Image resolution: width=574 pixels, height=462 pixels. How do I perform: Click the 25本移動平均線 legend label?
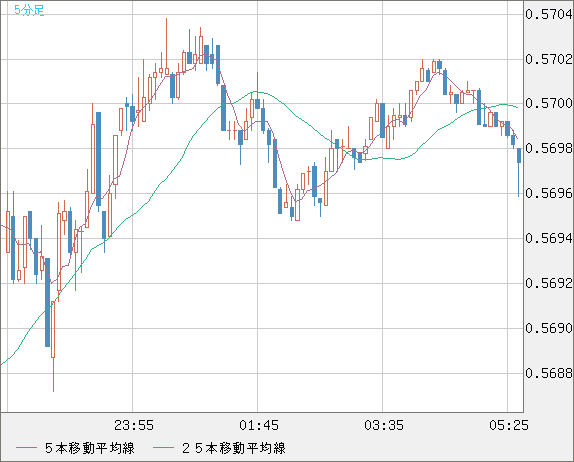pos(234,448)
